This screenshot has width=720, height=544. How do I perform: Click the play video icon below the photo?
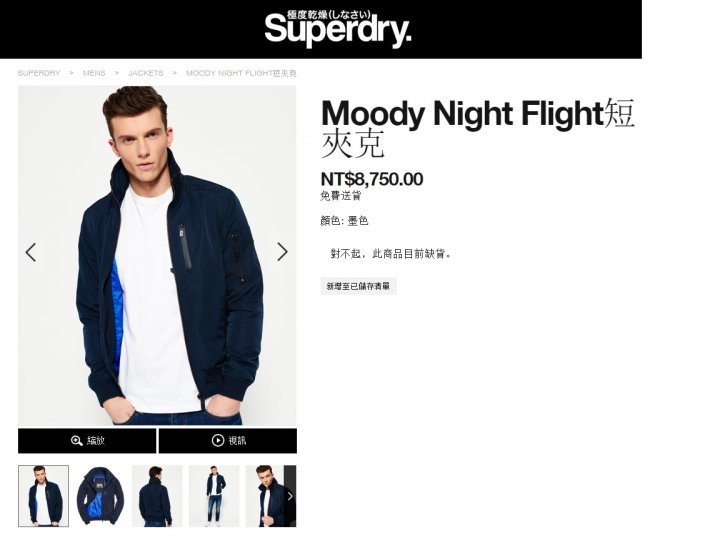click(218, 440)
